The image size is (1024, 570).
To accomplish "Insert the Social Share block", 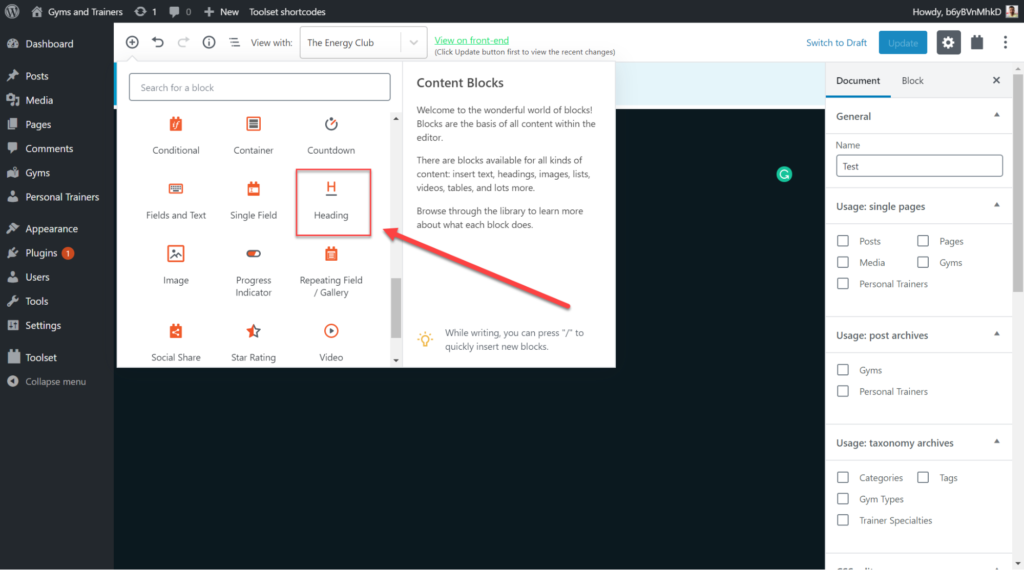I will [176, 343].
